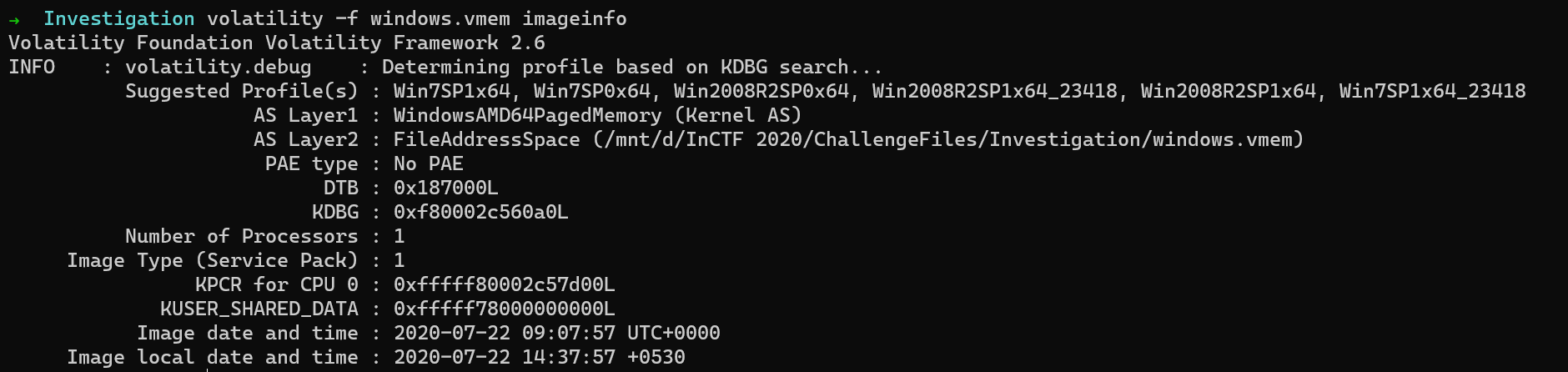Image resolution: width=1568 pixels, height=372 pixels.
Task: Click the KDBG address 0xf80002c560a0L
Action: pyautogui.click(x=480, y=212)
